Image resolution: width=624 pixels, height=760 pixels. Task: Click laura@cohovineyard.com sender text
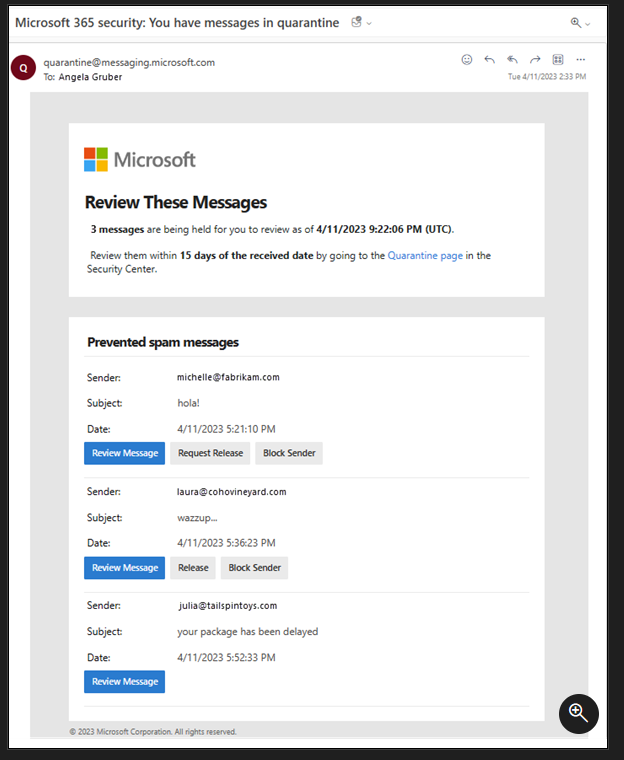[232, 491]
